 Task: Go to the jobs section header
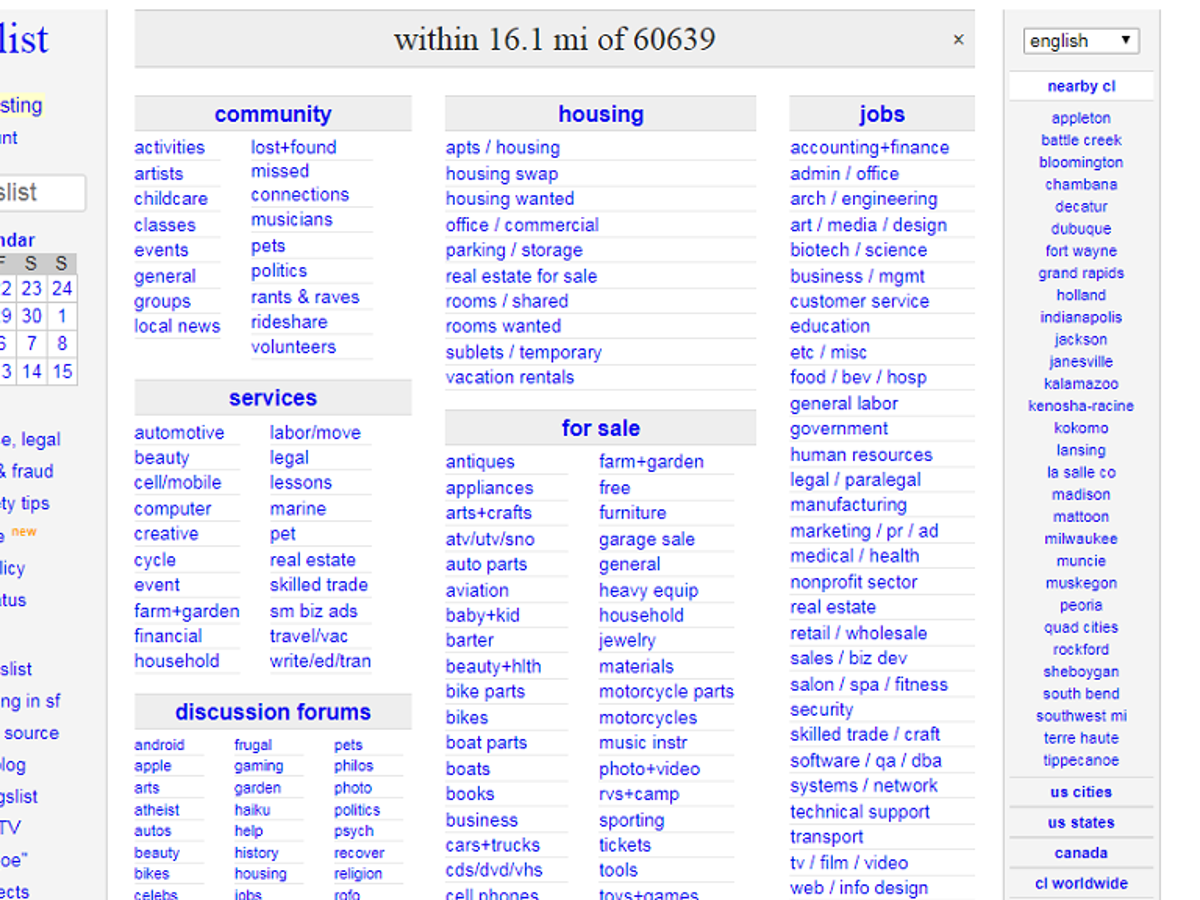click(x=881, y=115)
